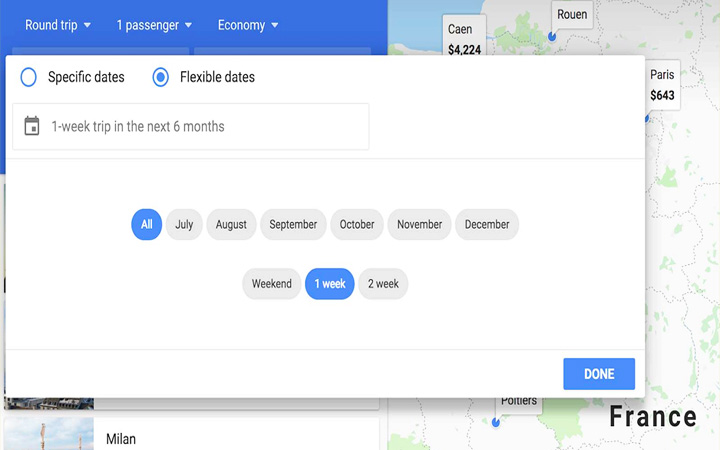Click the 1-week trip date field
The image size is (720, 450).
click(x=191, y=126)
